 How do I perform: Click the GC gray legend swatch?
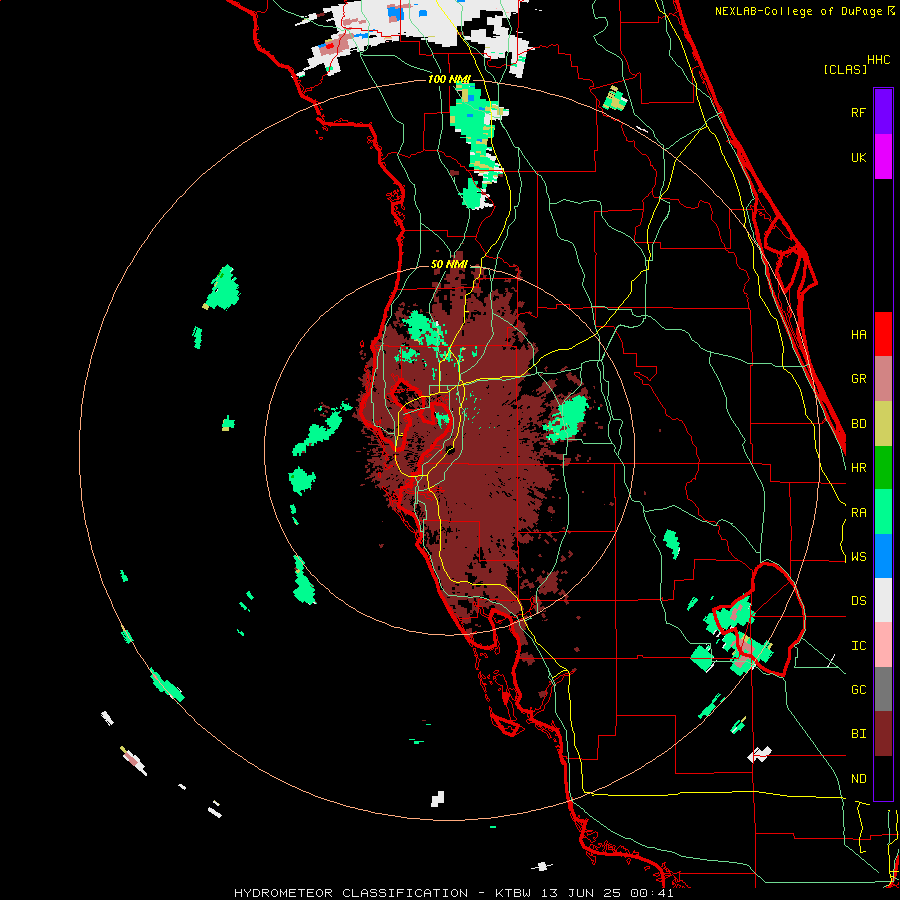click(883, 689)
